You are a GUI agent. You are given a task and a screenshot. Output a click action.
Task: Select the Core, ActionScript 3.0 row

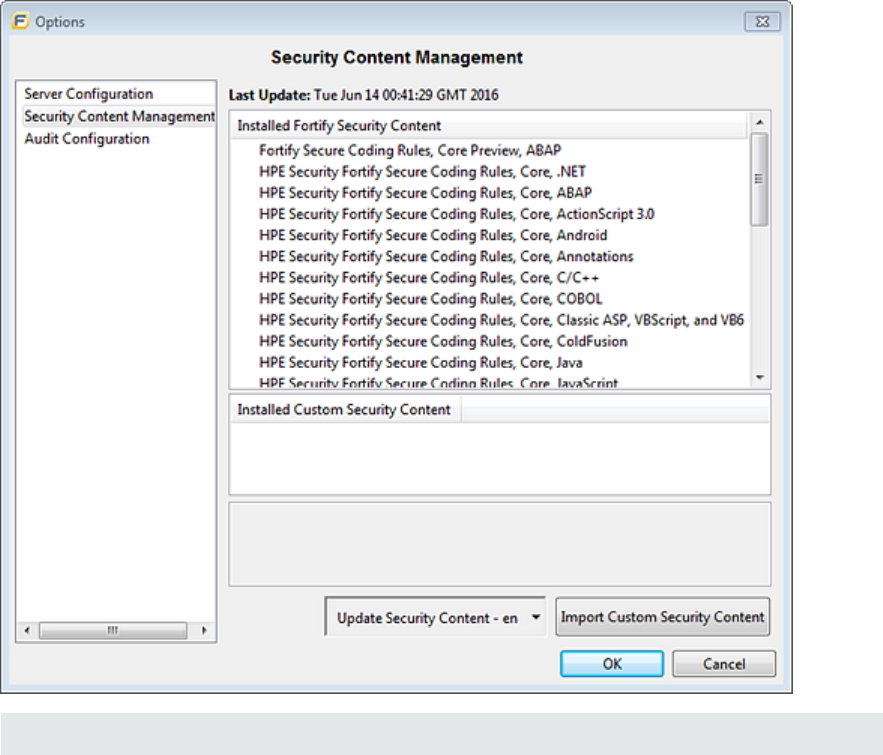pos(457,214)
